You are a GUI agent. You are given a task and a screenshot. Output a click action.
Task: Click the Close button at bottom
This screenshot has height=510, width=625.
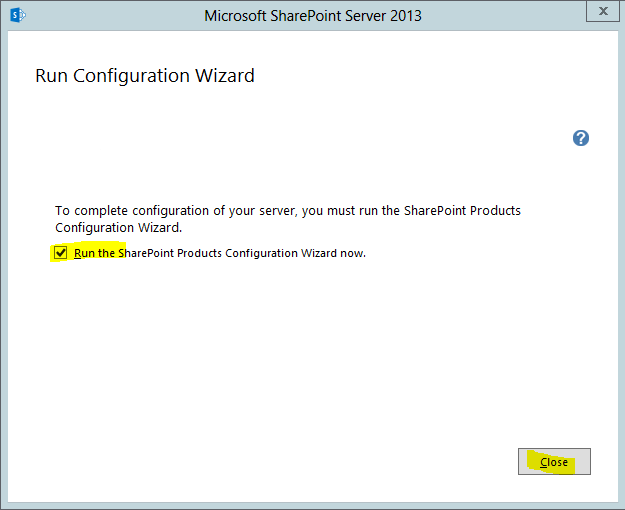(x=554, y=461)
